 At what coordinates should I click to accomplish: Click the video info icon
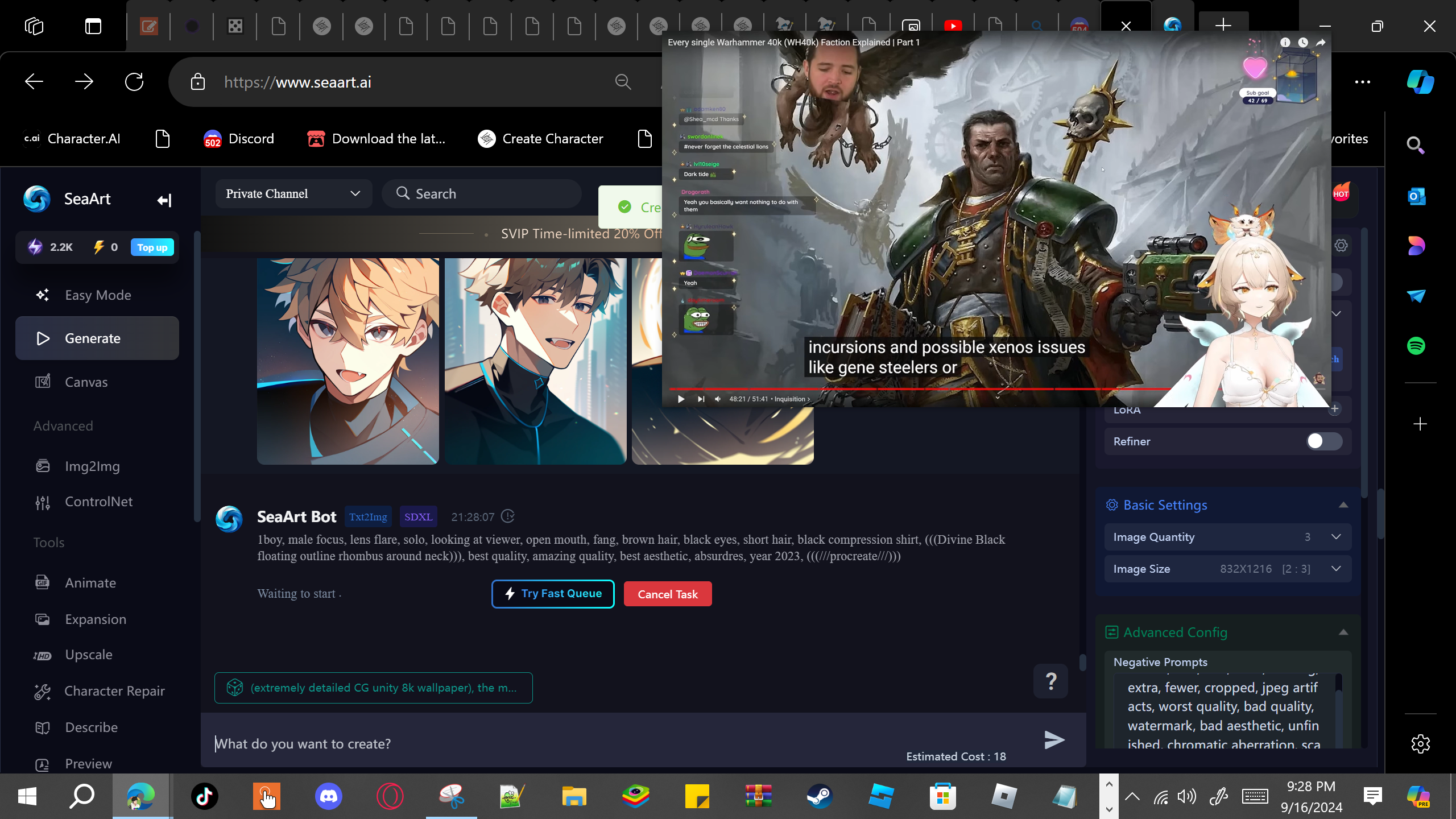click(1285, 42)
